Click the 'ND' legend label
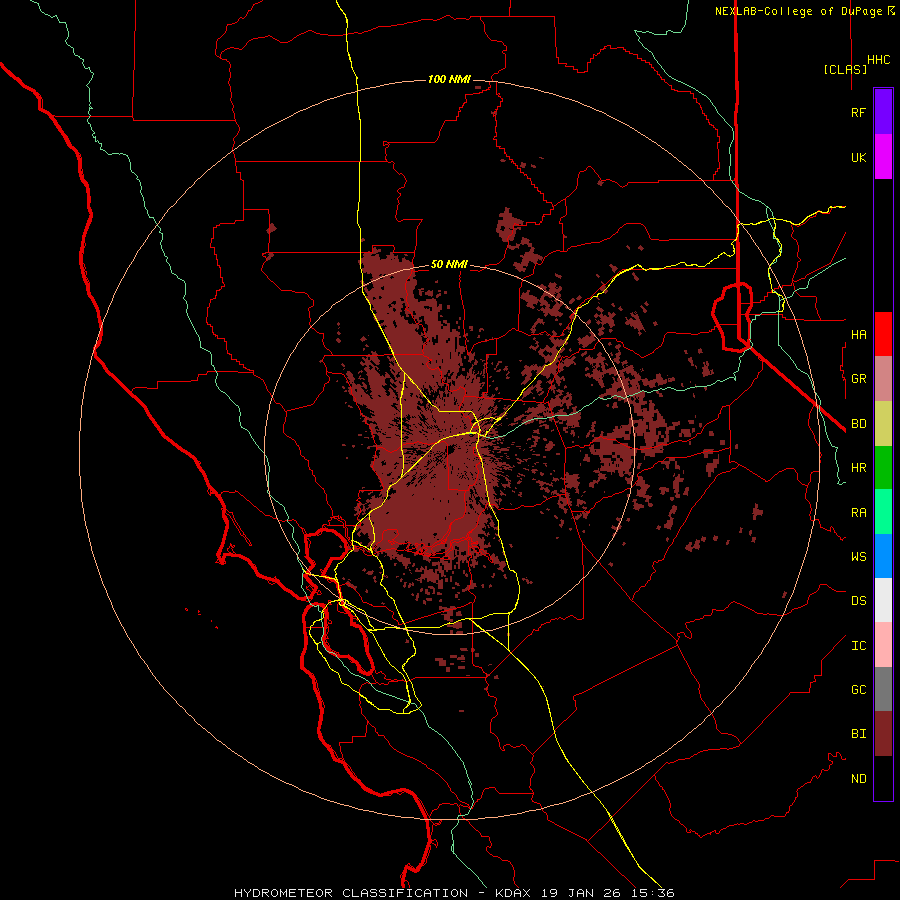The image size is (900, 900). (x=858, y=779)
